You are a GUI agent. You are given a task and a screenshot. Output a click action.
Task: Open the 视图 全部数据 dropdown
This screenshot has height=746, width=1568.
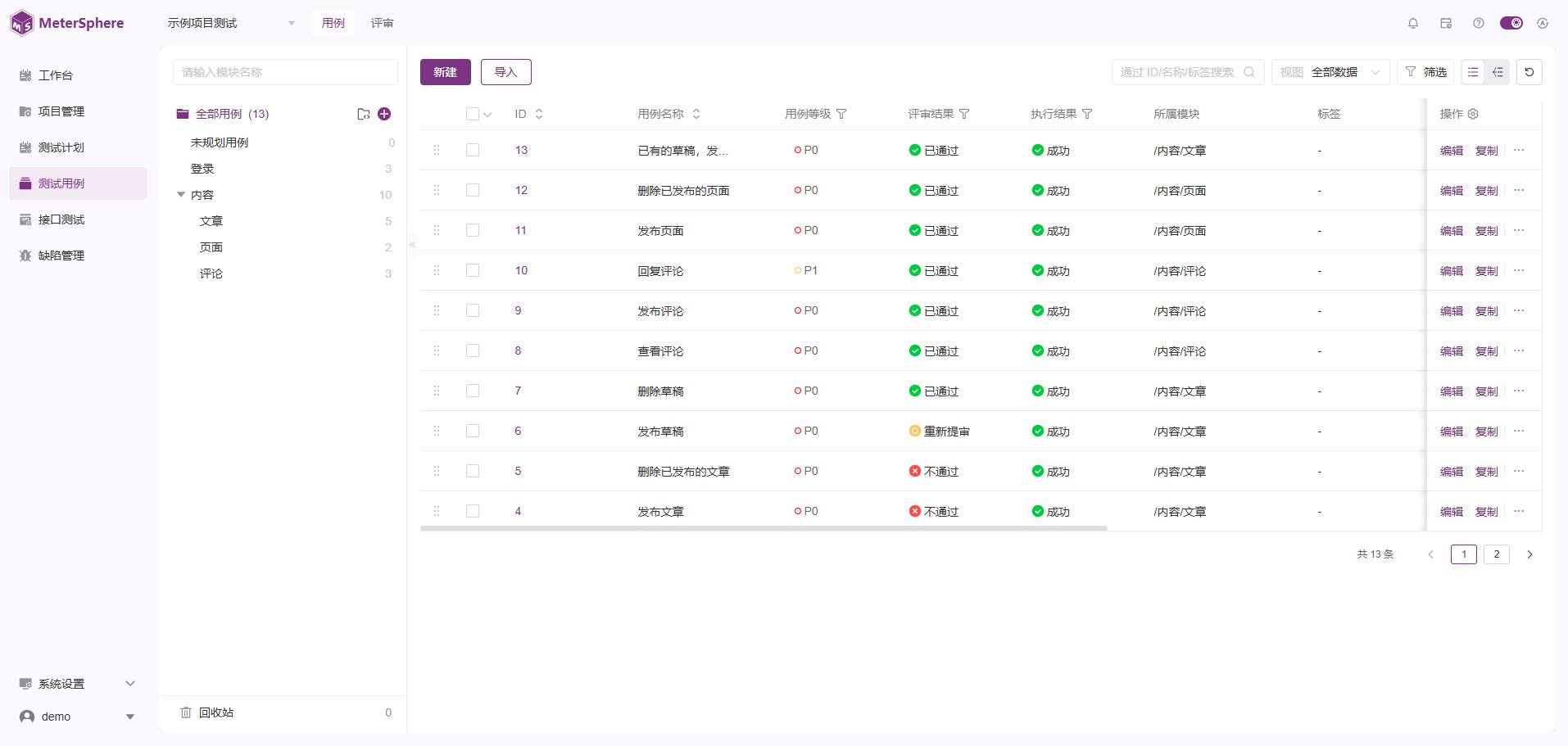[1330, 72]
